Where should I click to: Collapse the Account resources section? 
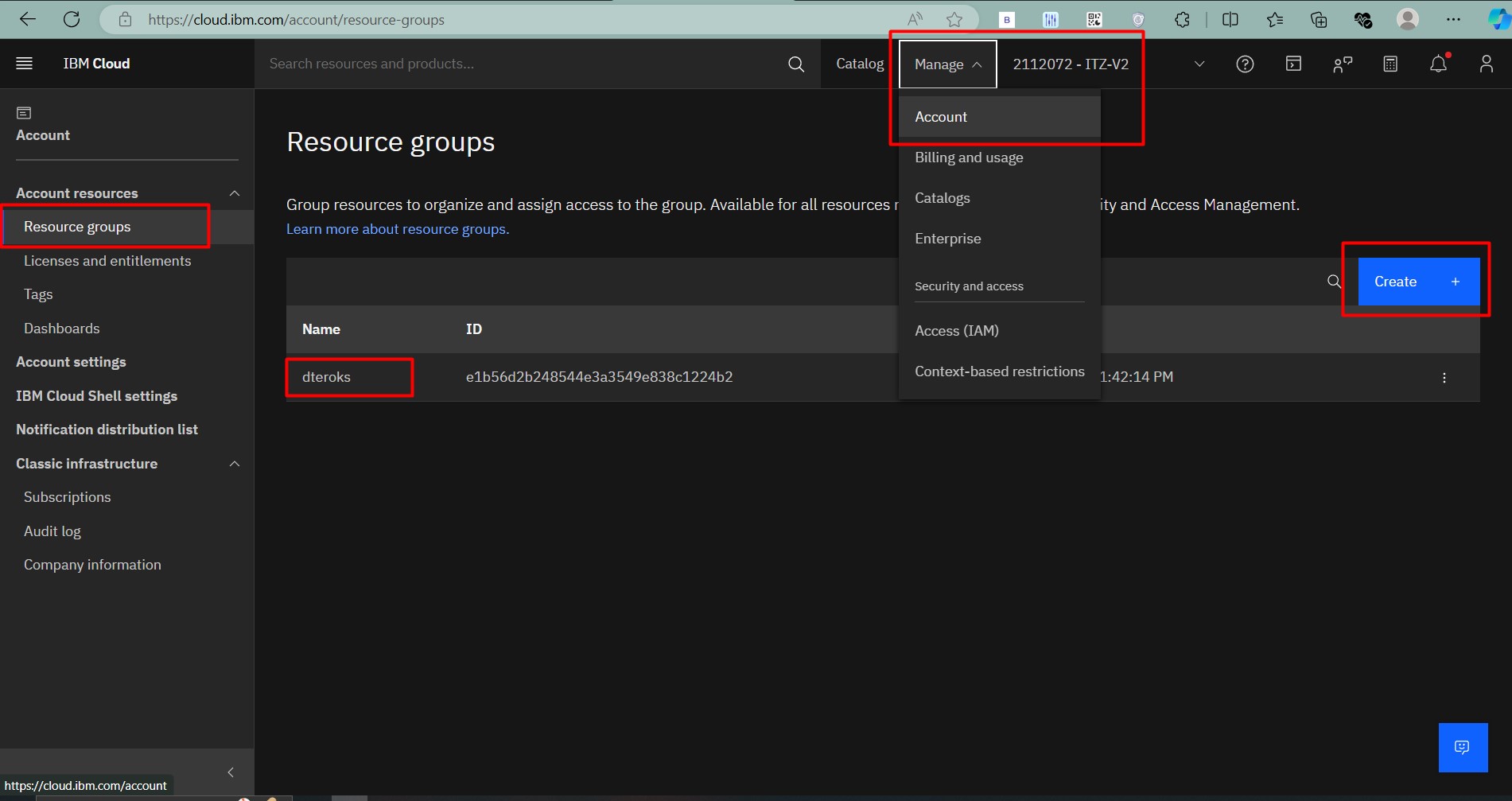[234, 193]
